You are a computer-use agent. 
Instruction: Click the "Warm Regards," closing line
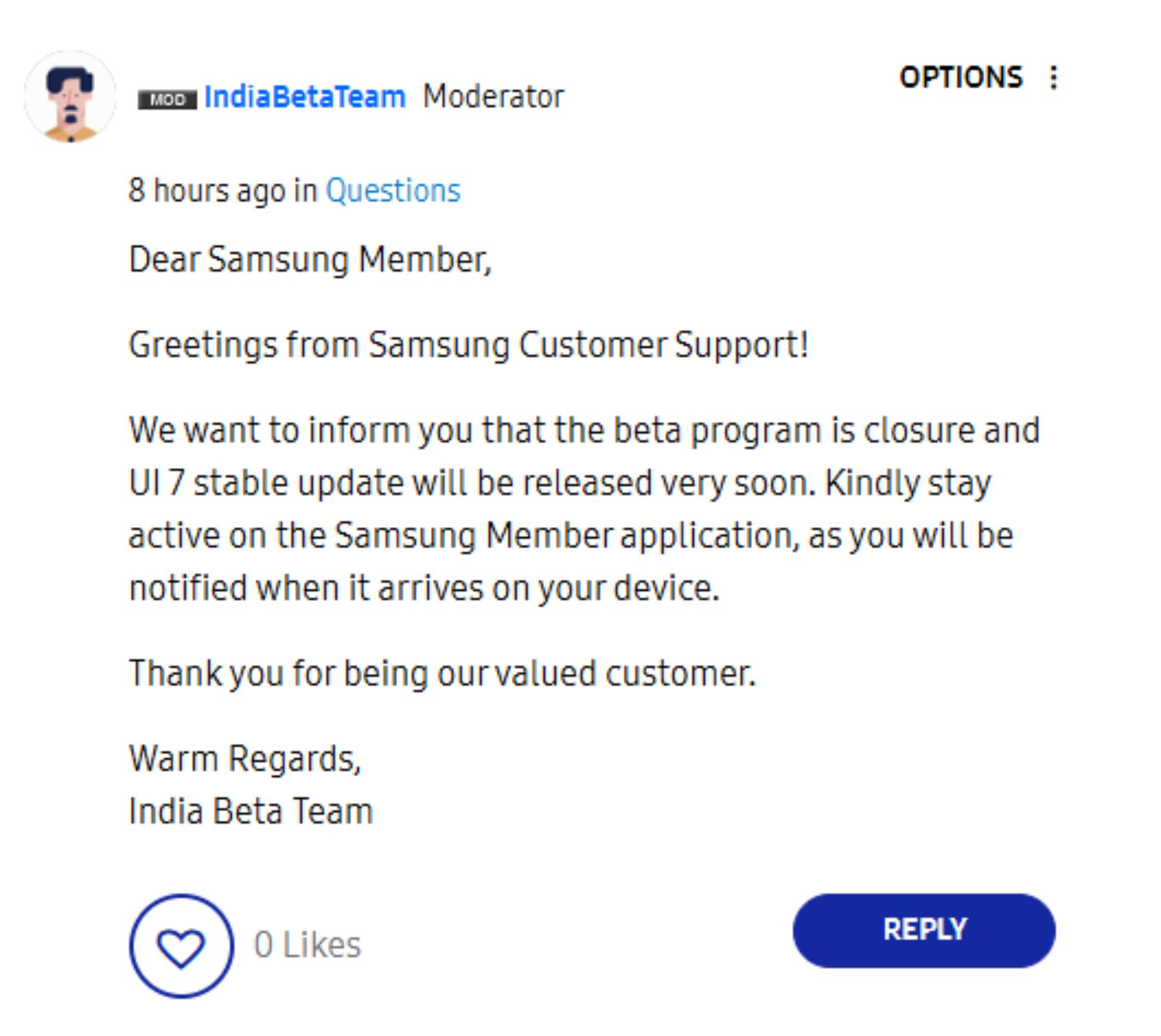click(245, 759)
